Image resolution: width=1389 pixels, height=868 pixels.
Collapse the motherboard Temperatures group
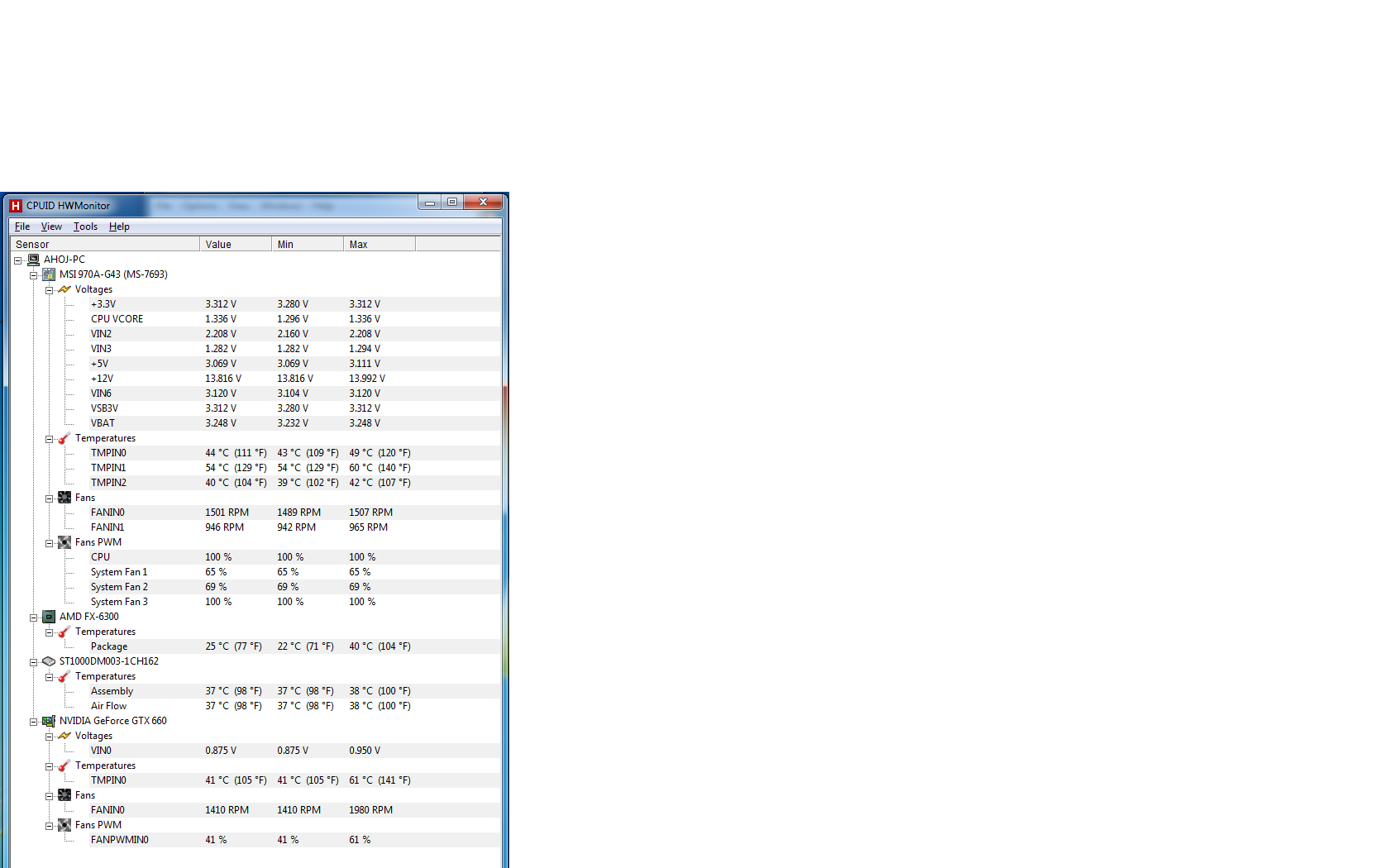tap(49, 439)
